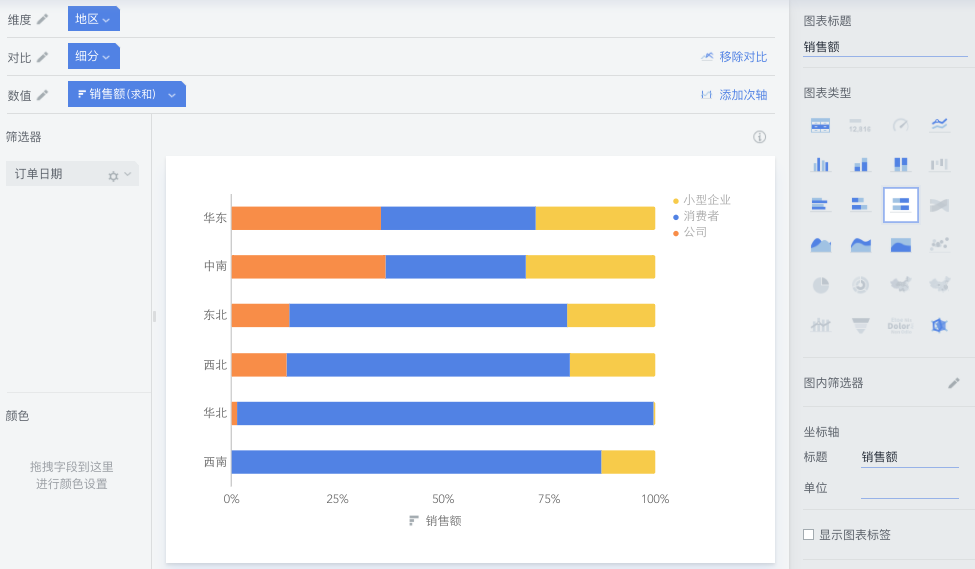Select the waterfall chart type icon
Image resolution: width=975 pixels, height=569 pixels.
(940, 165)
